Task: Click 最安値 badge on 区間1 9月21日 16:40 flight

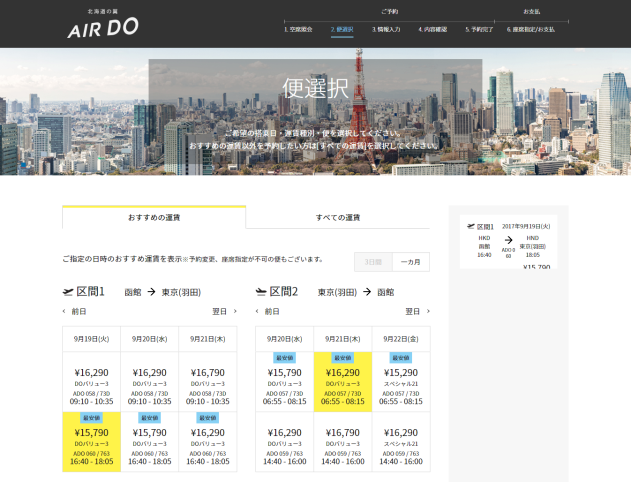Action: click(208, 418)
